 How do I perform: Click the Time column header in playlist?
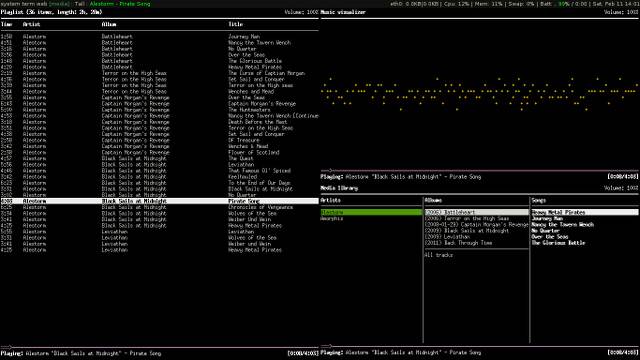(x=7, y=24)
